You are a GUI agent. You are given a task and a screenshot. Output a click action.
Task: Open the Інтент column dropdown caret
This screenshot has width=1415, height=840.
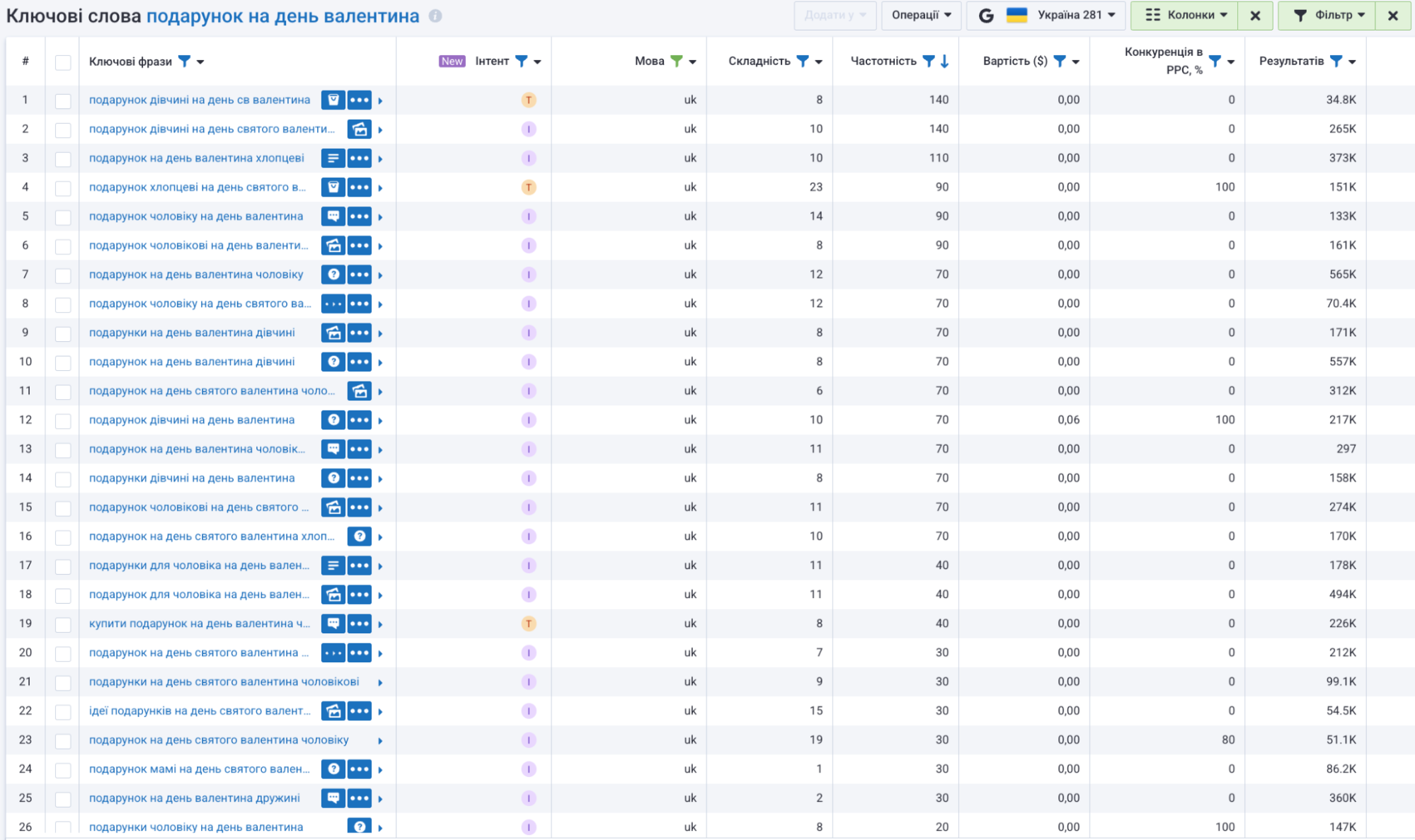(537, 62)
